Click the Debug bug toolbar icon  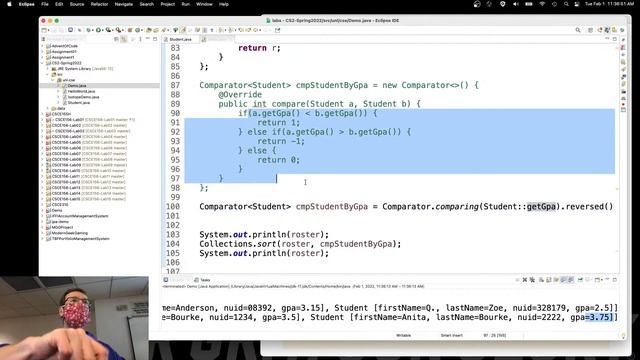tap(89, 30)
